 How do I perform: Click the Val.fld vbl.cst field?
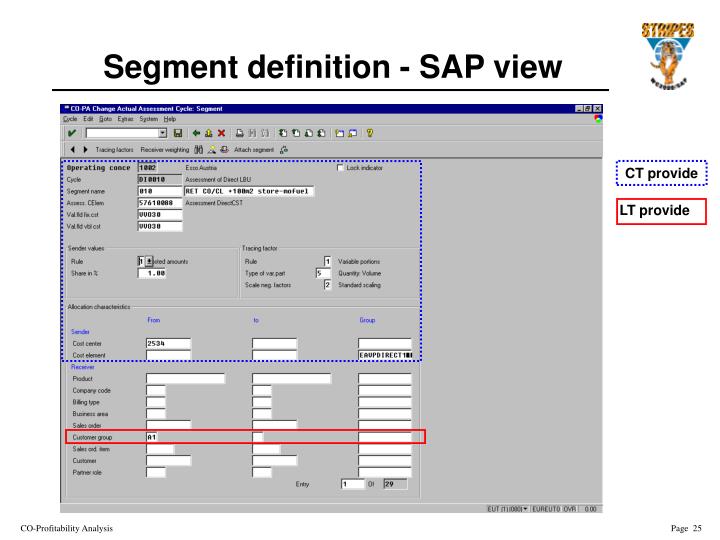(160, 226)
